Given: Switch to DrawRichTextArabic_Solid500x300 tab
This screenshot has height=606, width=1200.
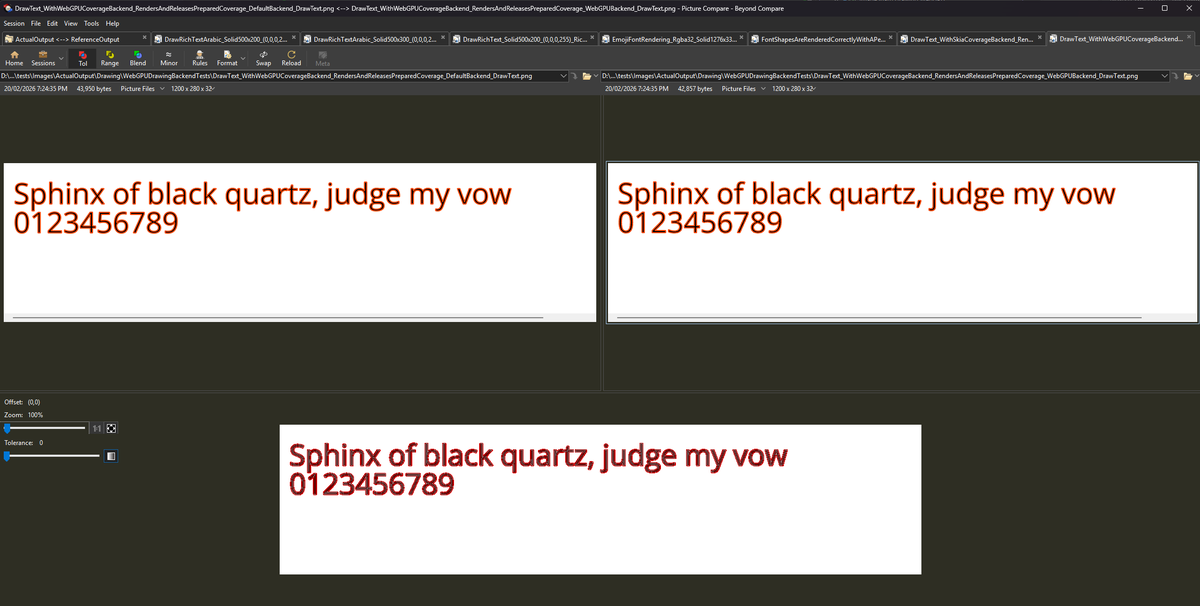Looking at the screenshot, I should click(374, 39).
